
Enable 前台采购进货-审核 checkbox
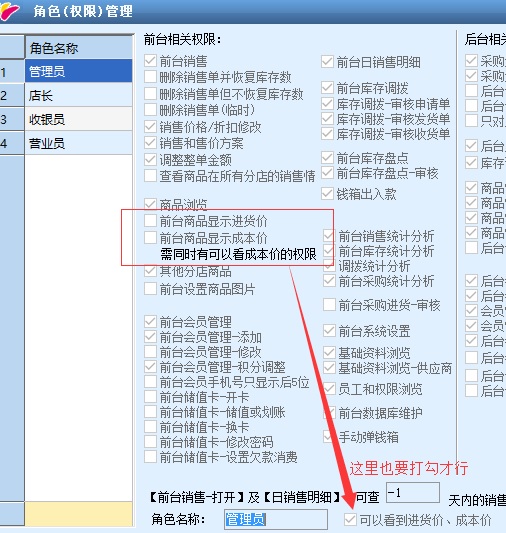329,305
